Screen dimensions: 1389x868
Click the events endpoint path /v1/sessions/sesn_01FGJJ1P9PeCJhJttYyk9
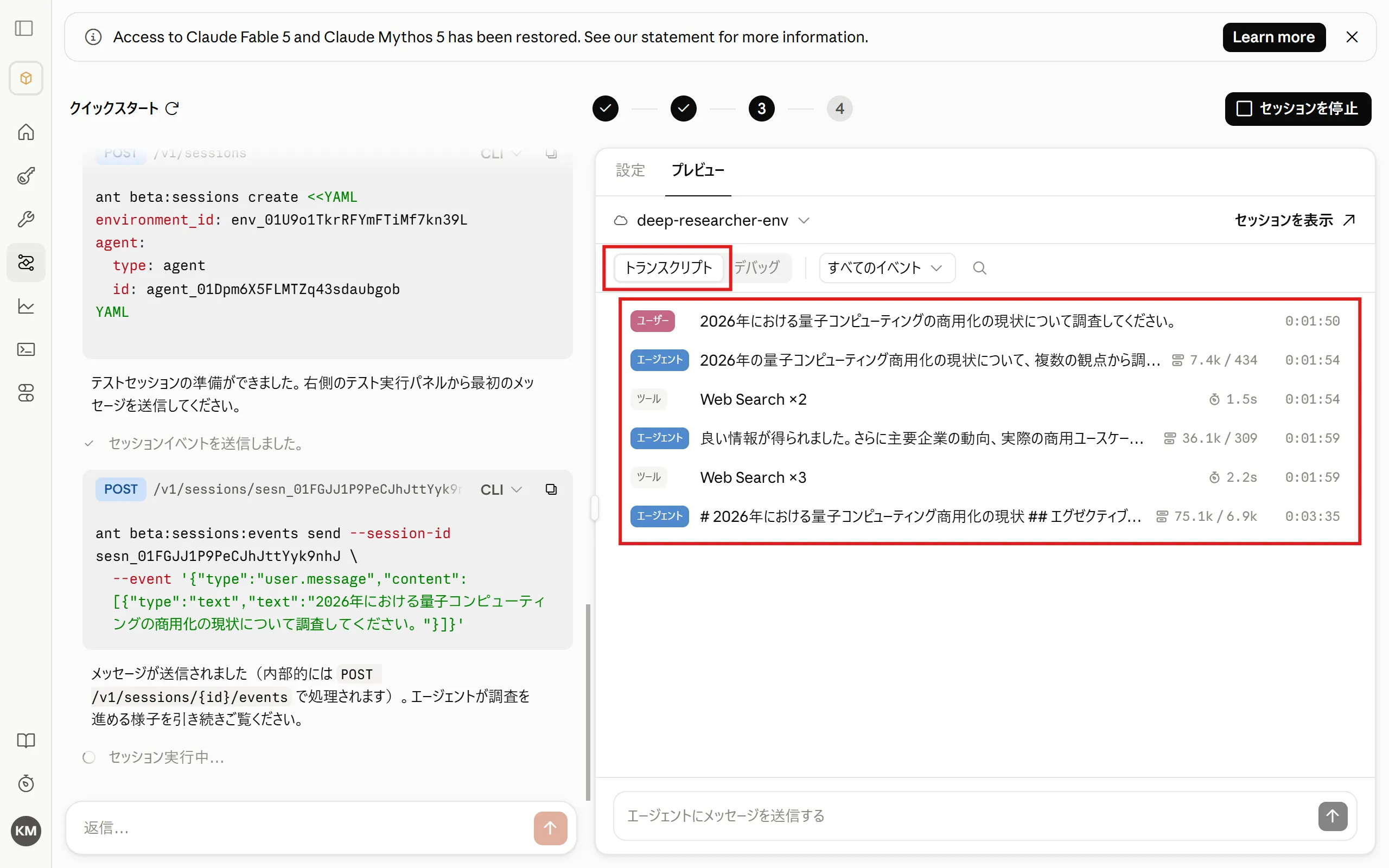click(x=307, y=489)
